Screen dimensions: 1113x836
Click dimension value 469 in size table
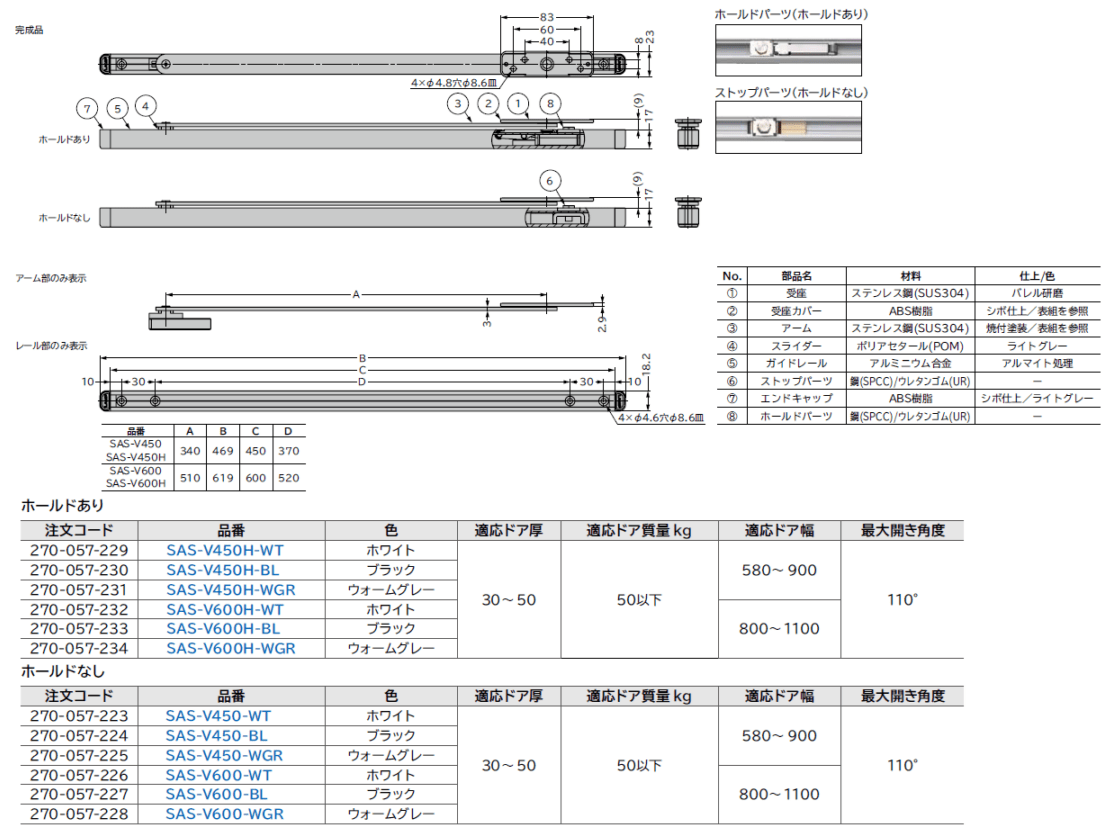pyautogui.click(x=223, y=451)
